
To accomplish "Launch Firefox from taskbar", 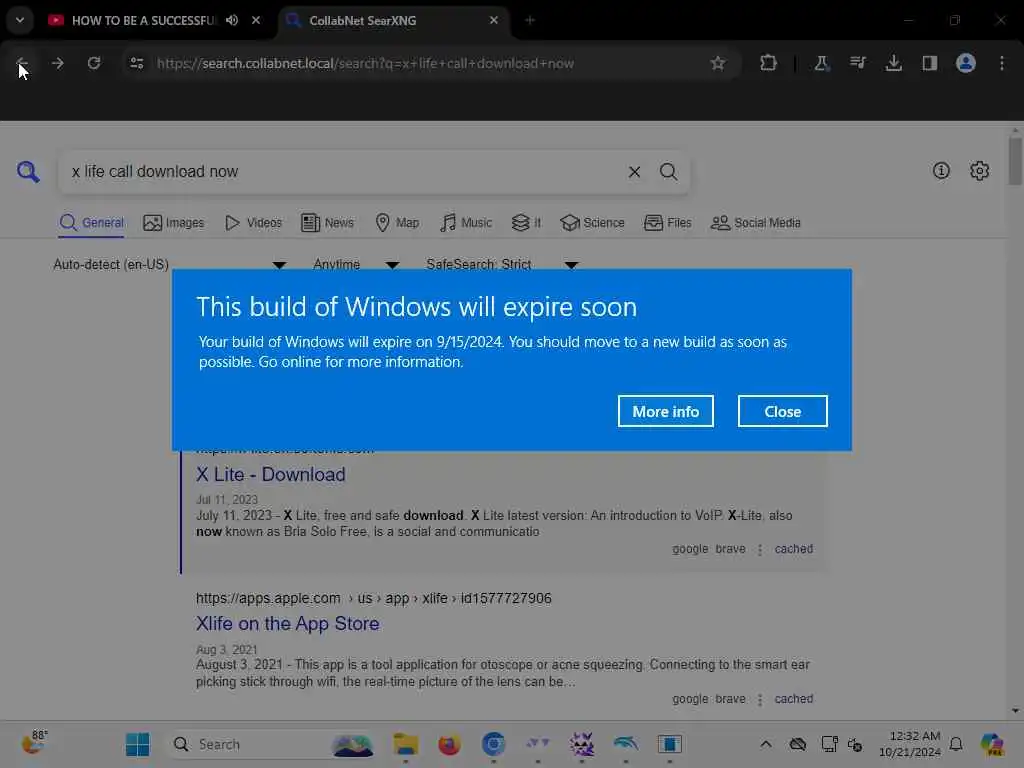I will pyautogui.click(x=449, y=744).
